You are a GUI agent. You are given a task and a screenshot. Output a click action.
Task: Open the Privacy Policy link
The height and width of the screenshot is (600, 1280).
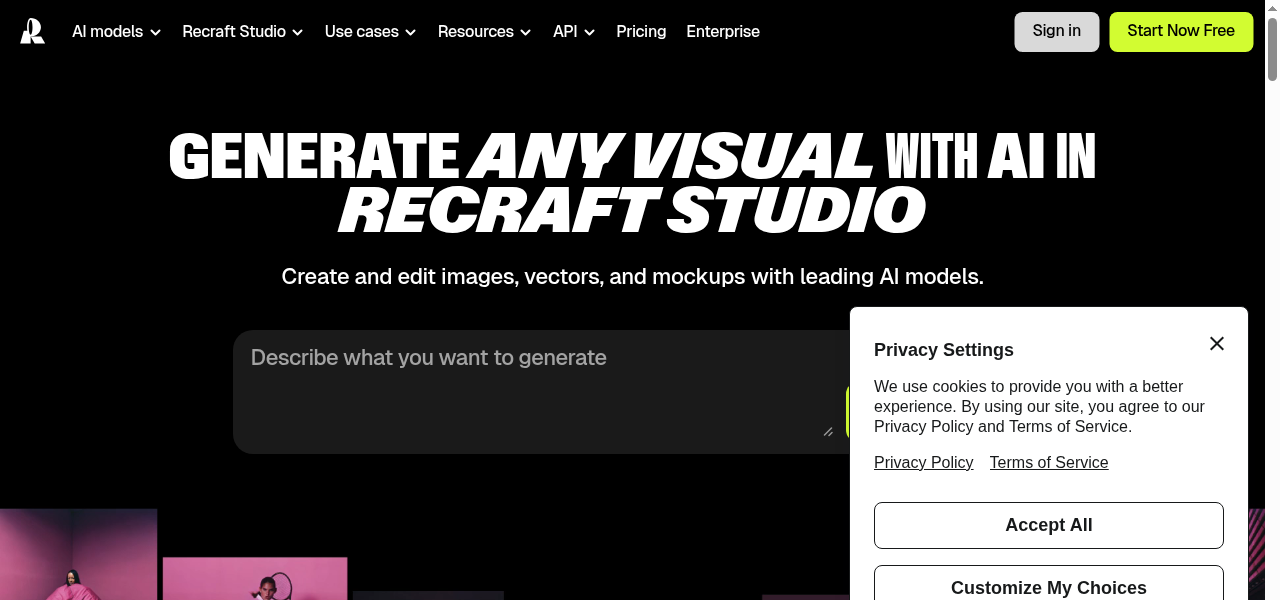[923, 462]
